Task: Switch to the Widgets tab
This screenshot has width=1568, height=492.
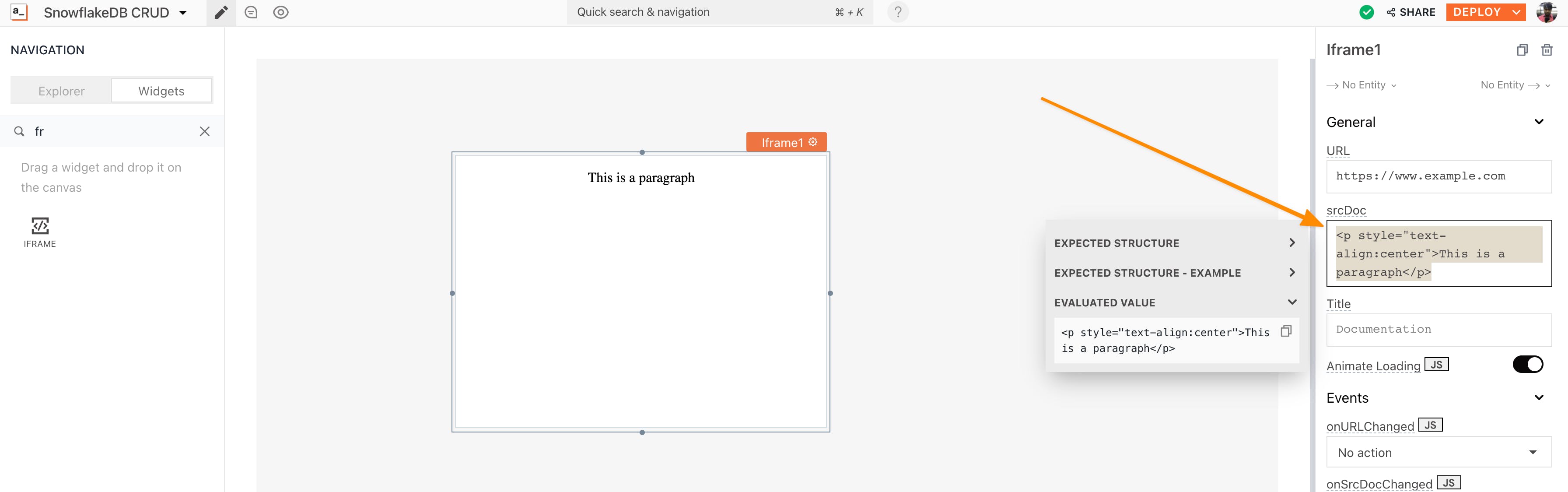Action: tap(161, 91)
